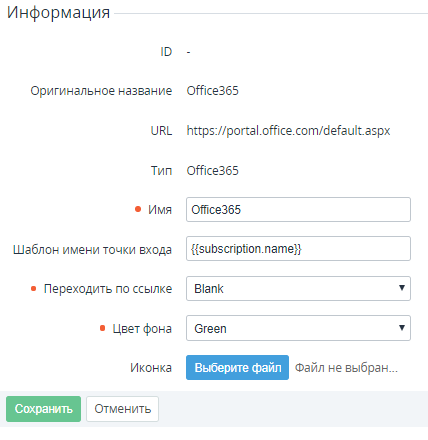Click the Сохранить button
This screenshot has width=428, height=440.
pos(43,409)
